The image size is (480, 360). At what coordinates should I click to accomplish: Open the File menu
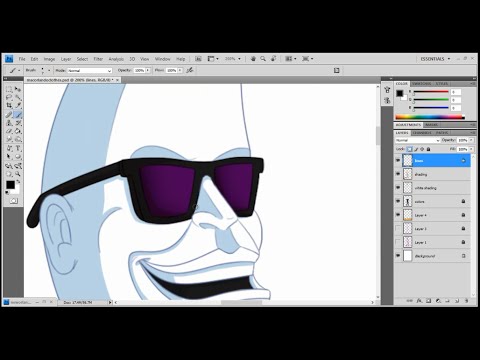click(x=22, y=59)
